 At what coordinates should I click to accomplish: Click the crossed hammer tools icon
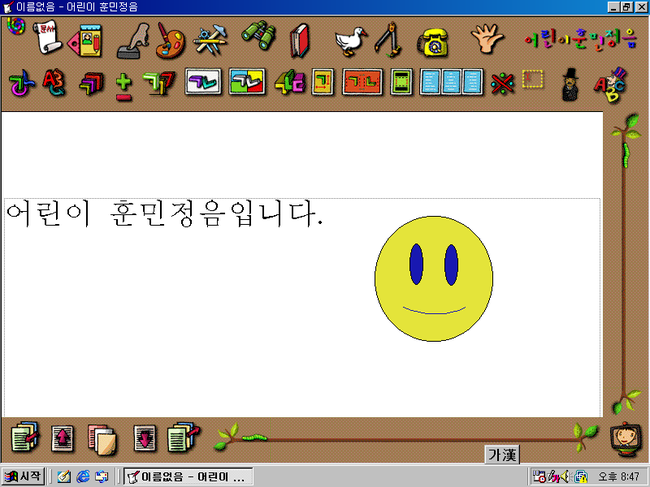pyautogui.click(x=213, y=41)
